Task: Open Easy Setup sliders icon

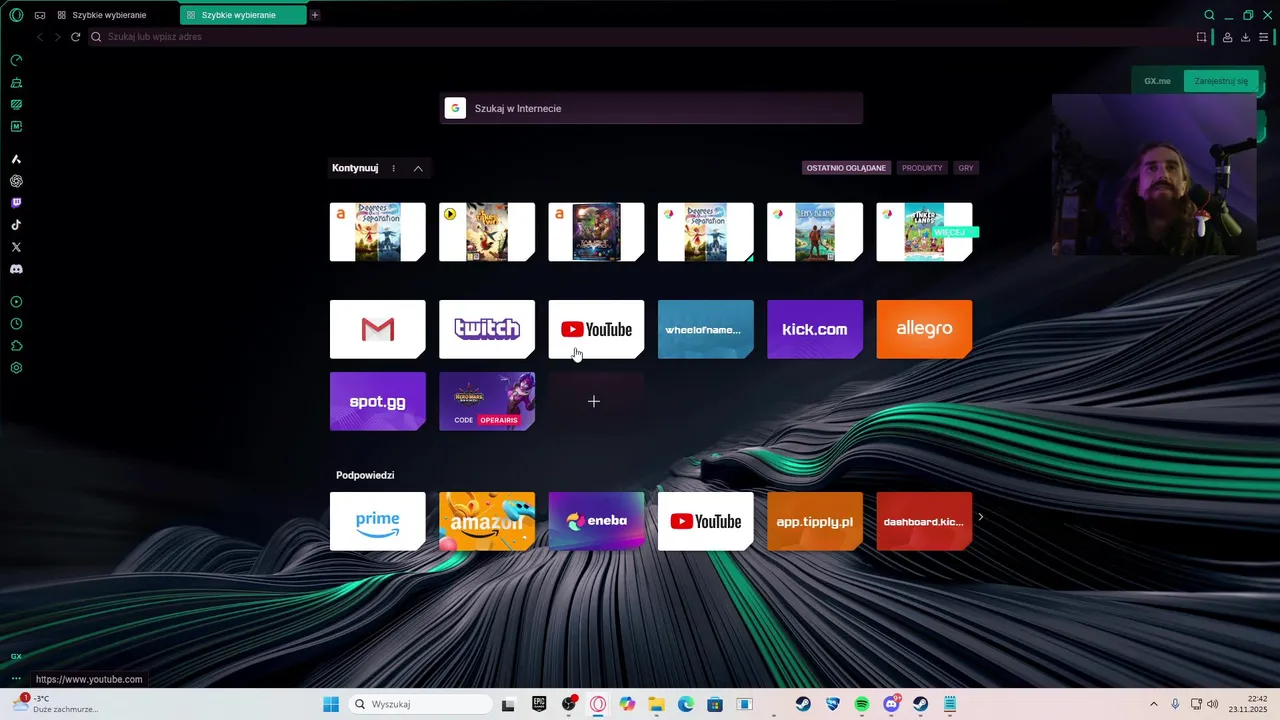Action: pyautogui.click(x=1263, y=37)
